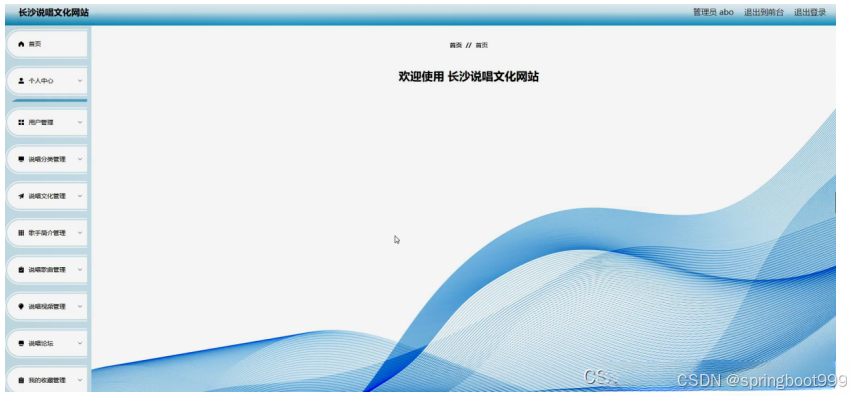851x396 pixels.
Task: Select the 说唱视频管理 menu label
Action: coord(47,306)
